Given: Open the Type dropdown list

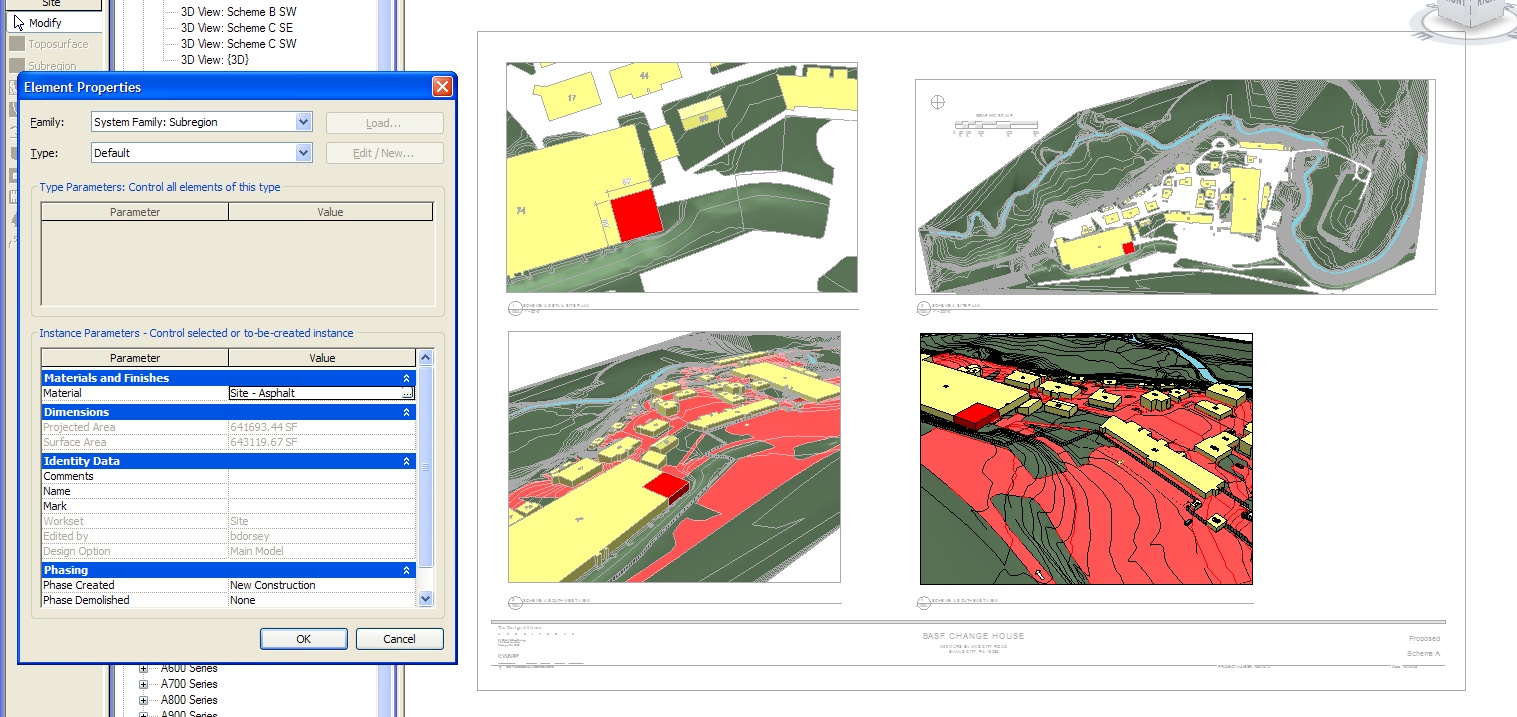Looking at the screenshot, I should (x=304, y=153).
